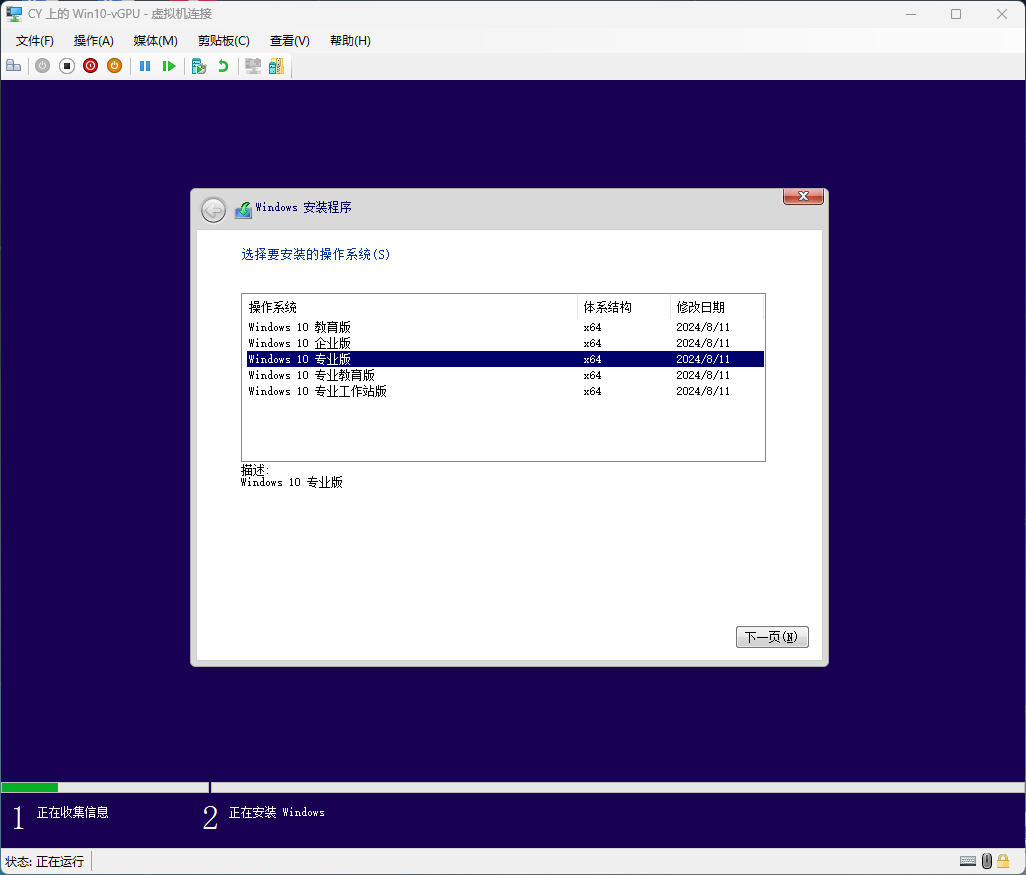
Task: Open the 操作(A) menu
Action: [x=93, y=41]
